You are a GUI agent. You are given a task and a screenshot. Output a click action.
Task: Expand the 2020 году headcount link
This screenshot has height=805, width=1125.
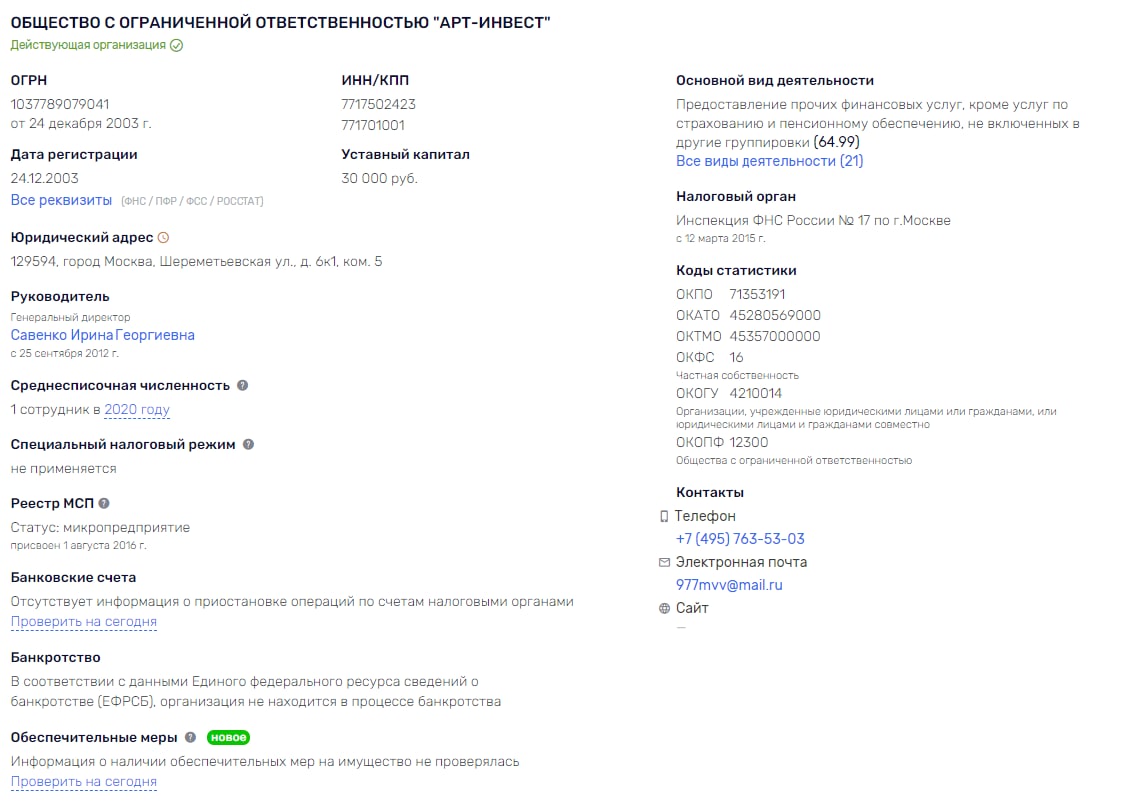[x=137, y=409]
